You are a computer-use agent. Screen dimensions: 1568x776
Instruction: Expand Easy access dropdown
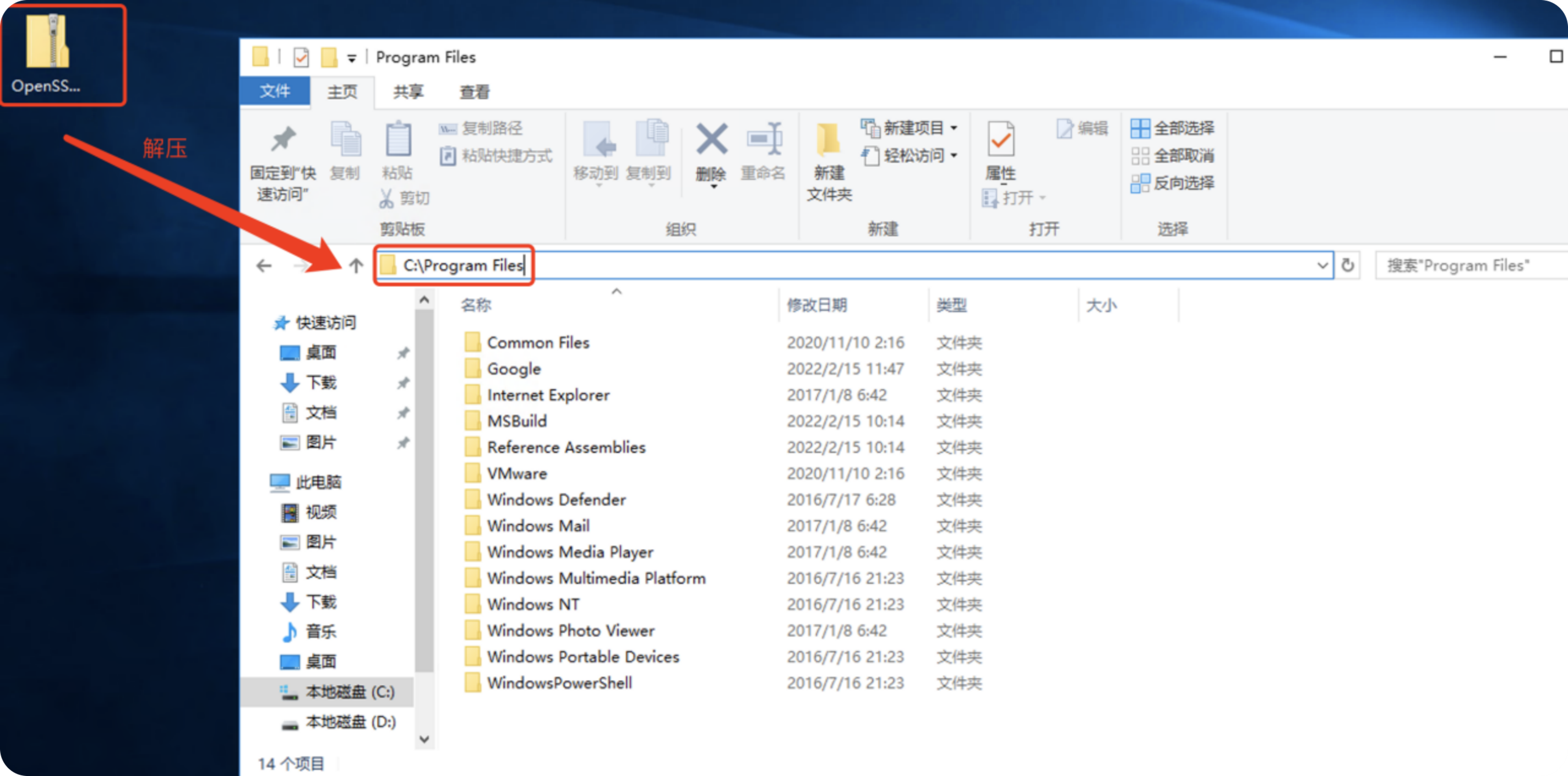point(954,156)
